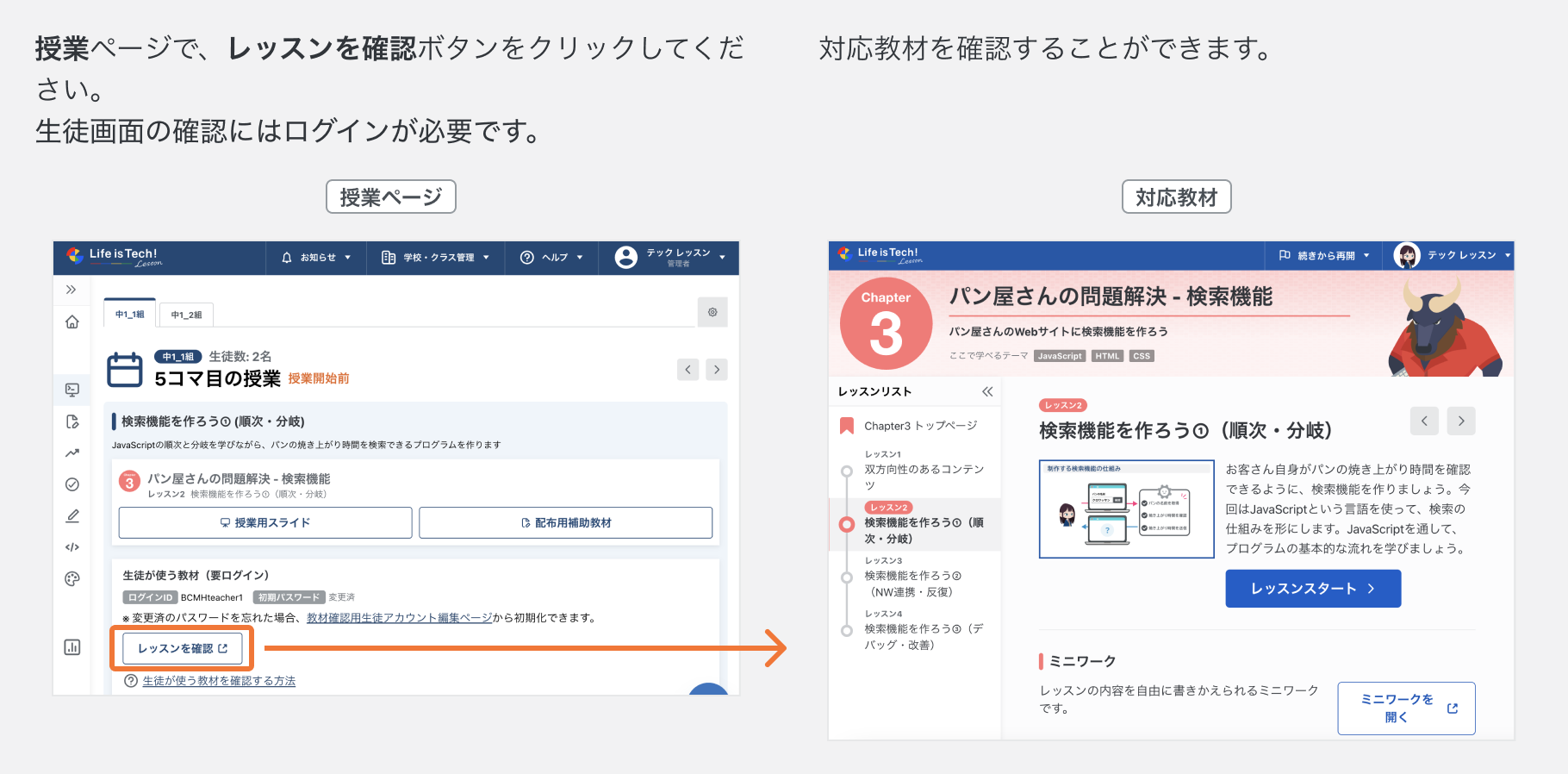Image resolution: width=1568 pixels, height=774 pixels.
Task: Click the admin user avatar icon on class page
Action: point(626,257)
